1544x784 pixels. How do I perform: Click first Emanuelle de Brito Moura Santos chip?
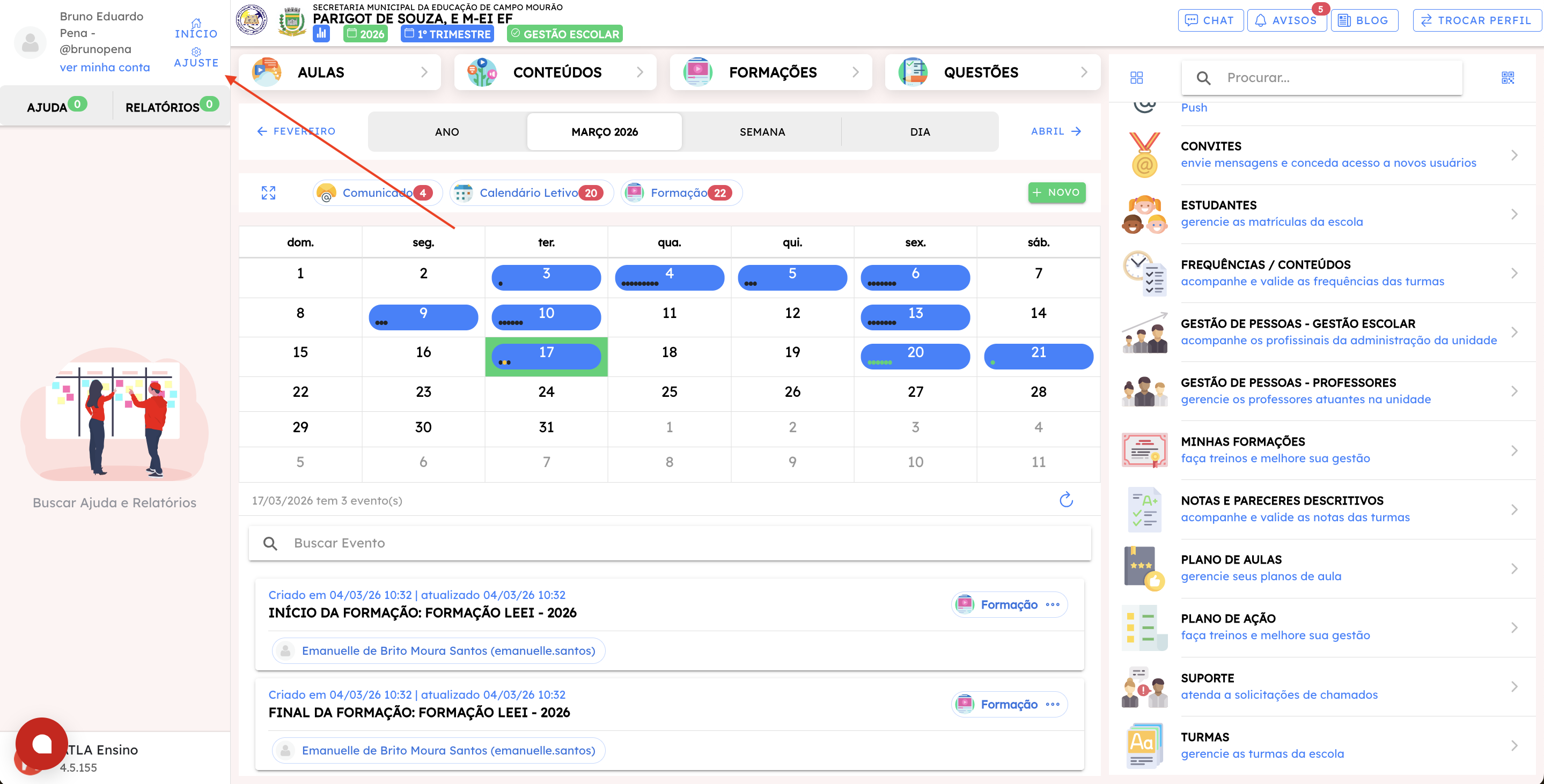pyautogui.click(x=439, y=650)
